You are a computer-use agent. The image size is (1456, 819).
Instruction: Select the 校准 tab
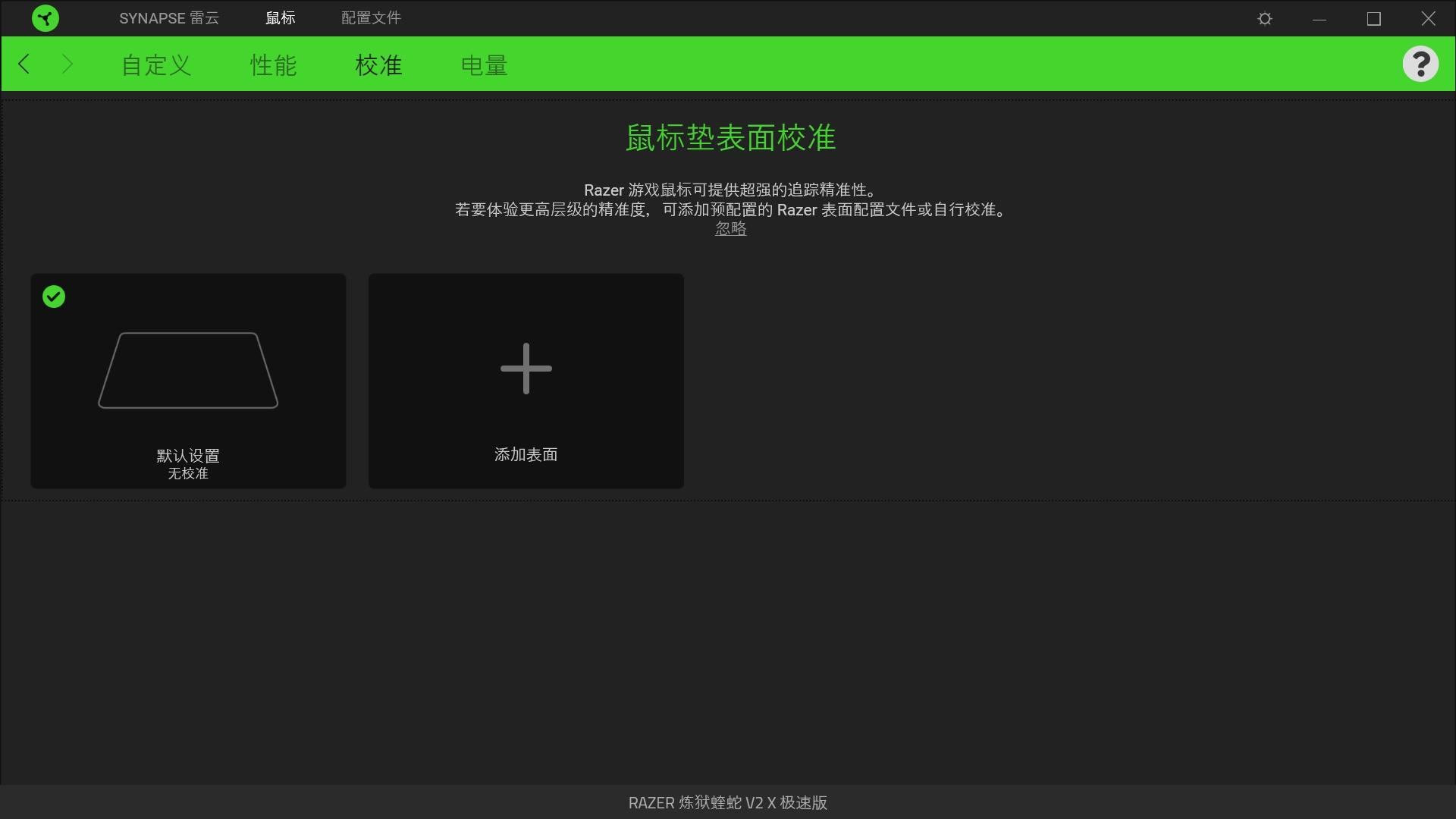point(378,65)
